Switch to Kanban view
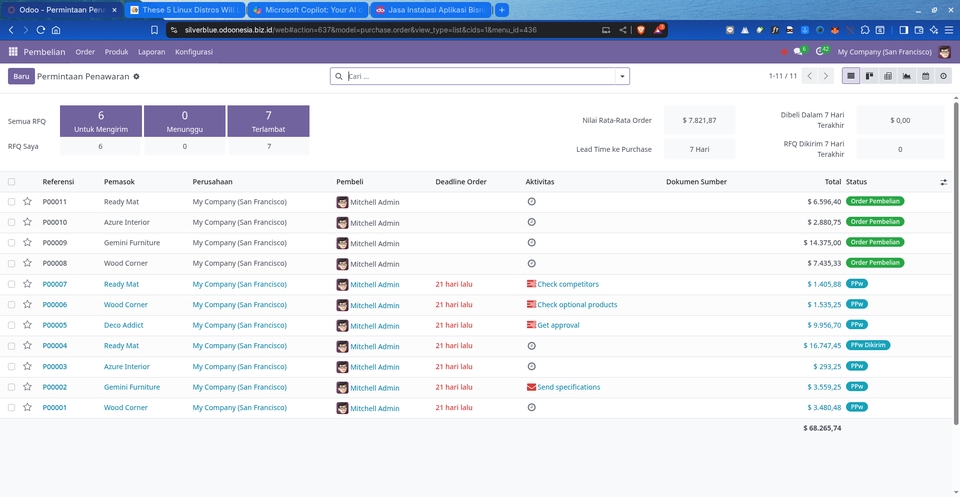Viewport: 960px width, 497px height. pyautogui.click(x=870, y=76)
